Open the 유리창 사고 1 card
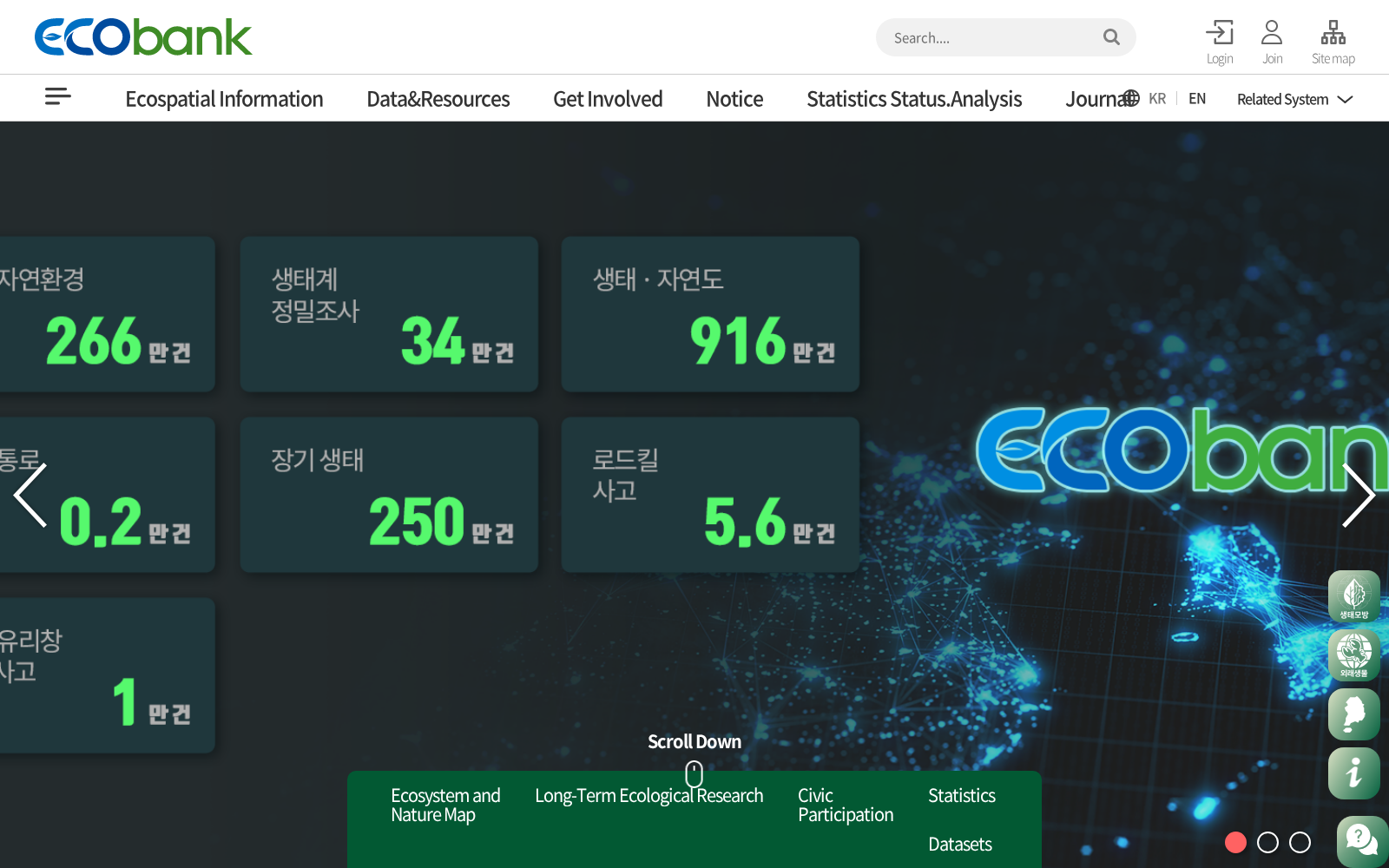Image resolution: width=1389 pixels, height=868 pixels. (x=108, y=675)
